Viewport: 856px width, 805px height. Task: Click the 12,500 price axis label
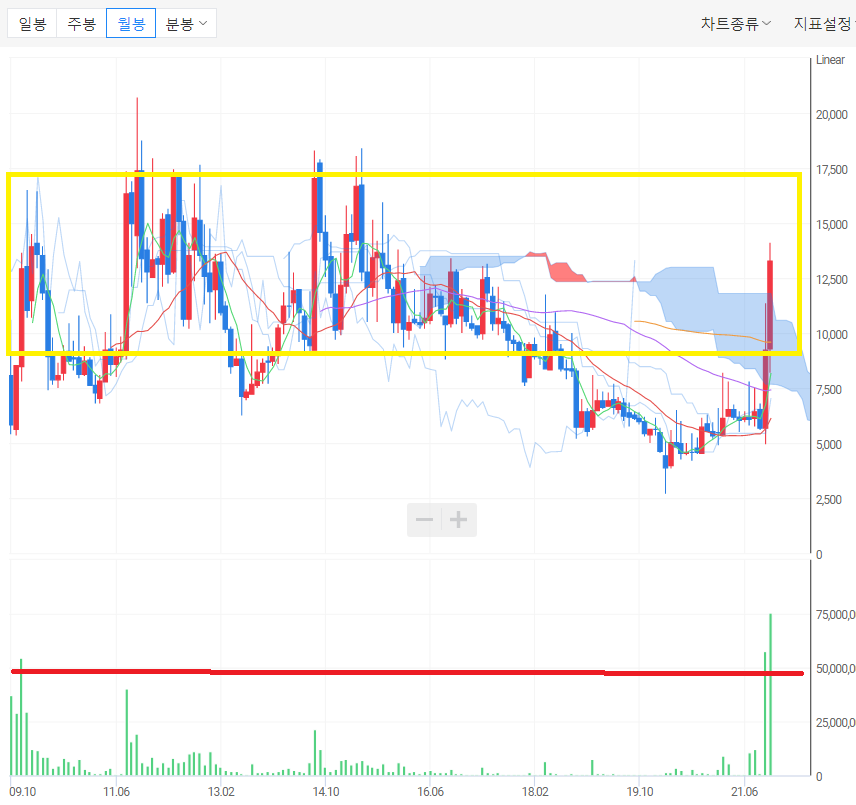click(831, 279)
